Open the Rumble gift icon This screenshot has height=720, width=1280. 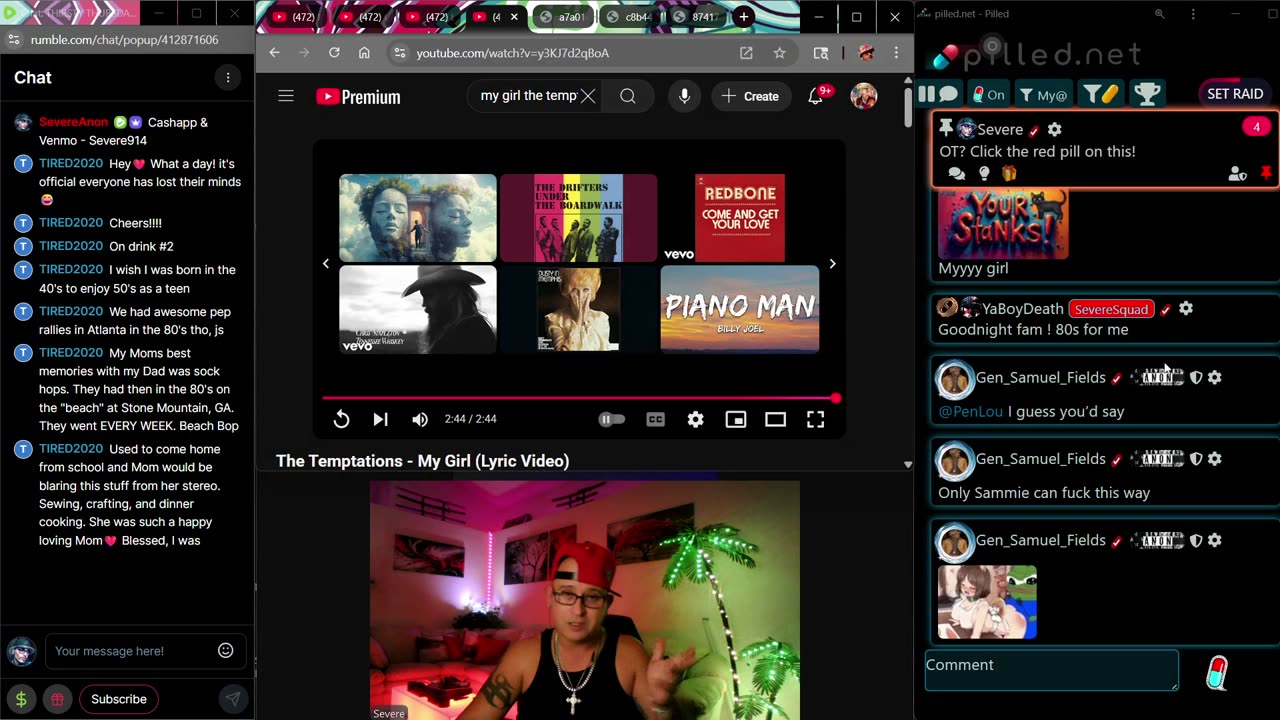(x=57, y=699)
